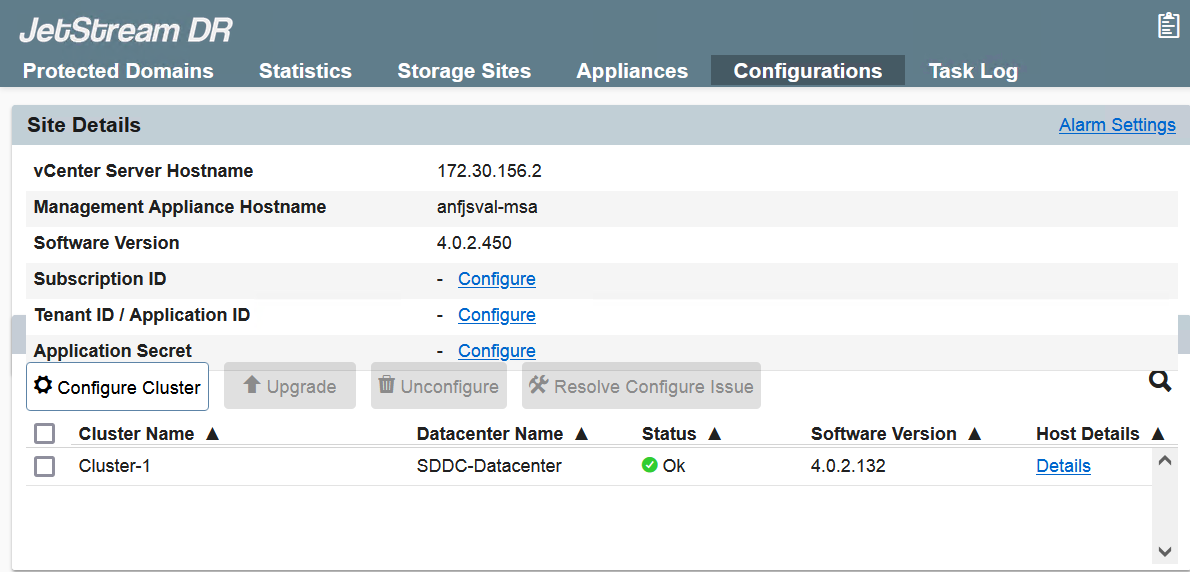Configure the Subscription ID

tap(497, 279)
